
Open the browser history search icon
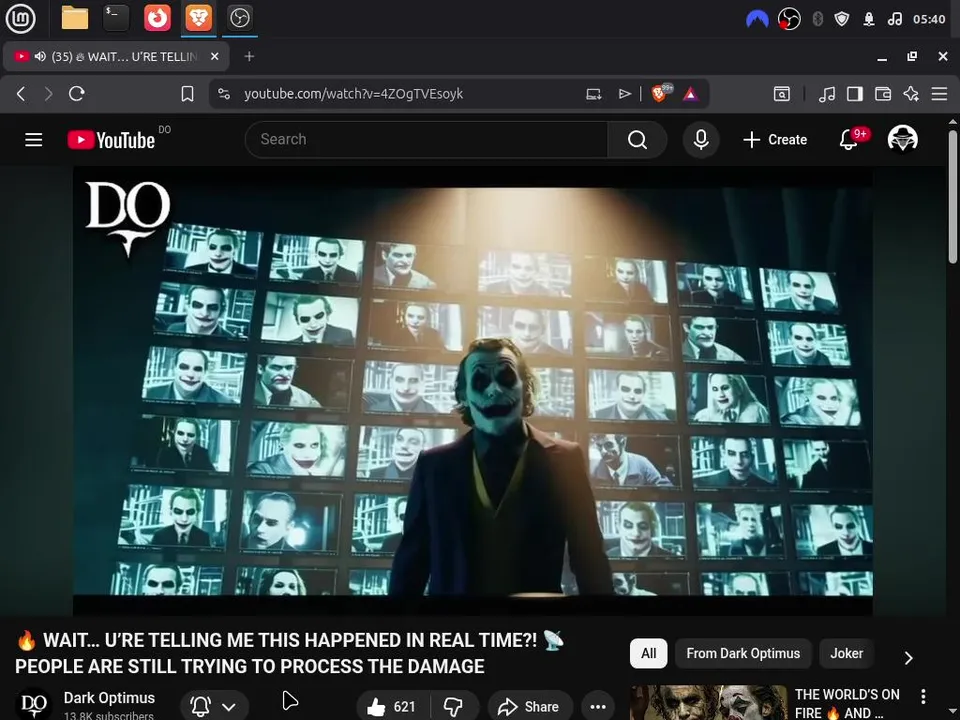pos(782,94)
